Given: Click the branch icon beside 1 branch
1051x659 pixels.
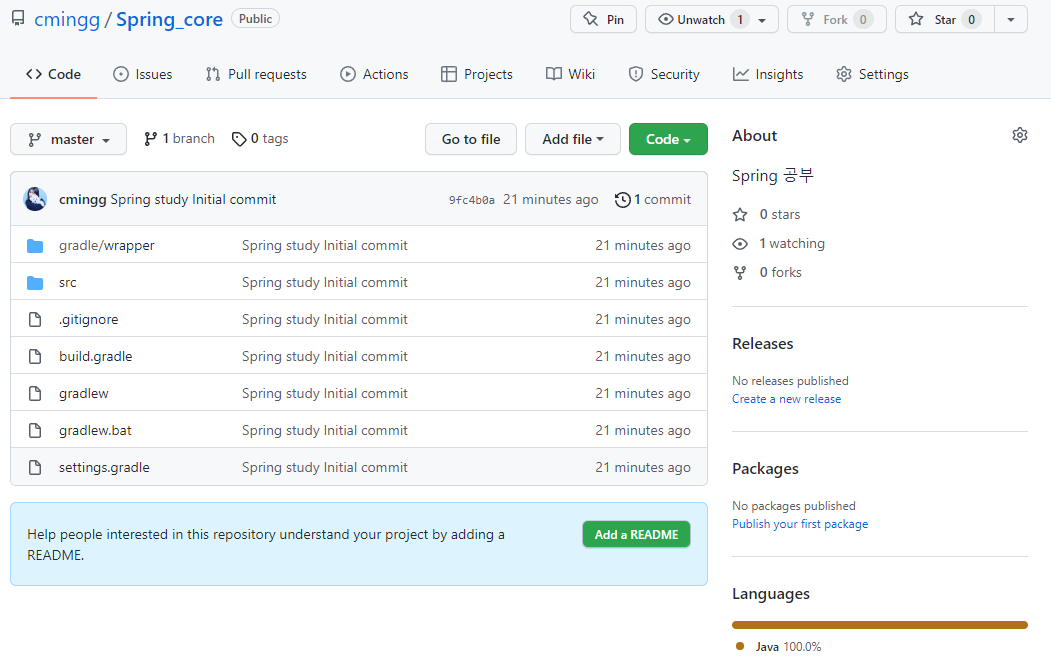Looking at the screenshot, I should point(150,139).
